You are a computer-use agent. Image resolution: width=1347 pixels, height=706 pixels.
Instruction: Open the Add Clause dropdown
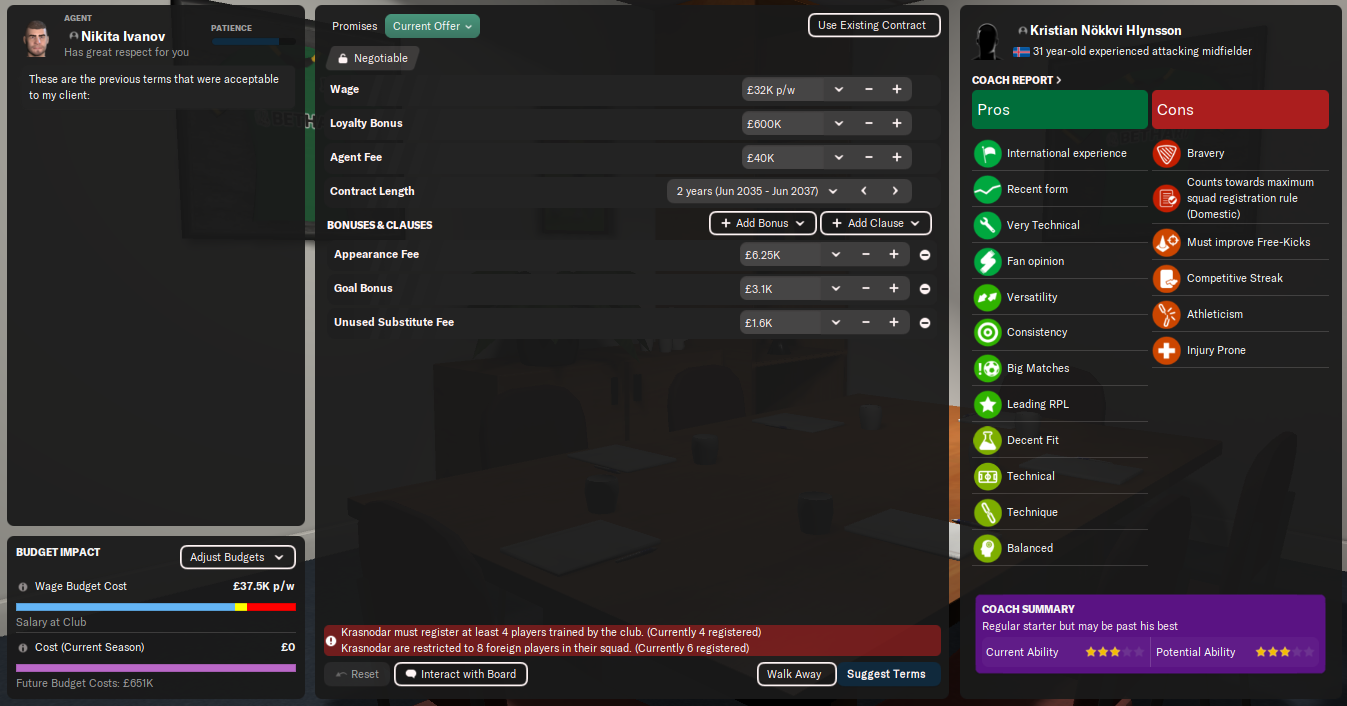pos(876,223)
